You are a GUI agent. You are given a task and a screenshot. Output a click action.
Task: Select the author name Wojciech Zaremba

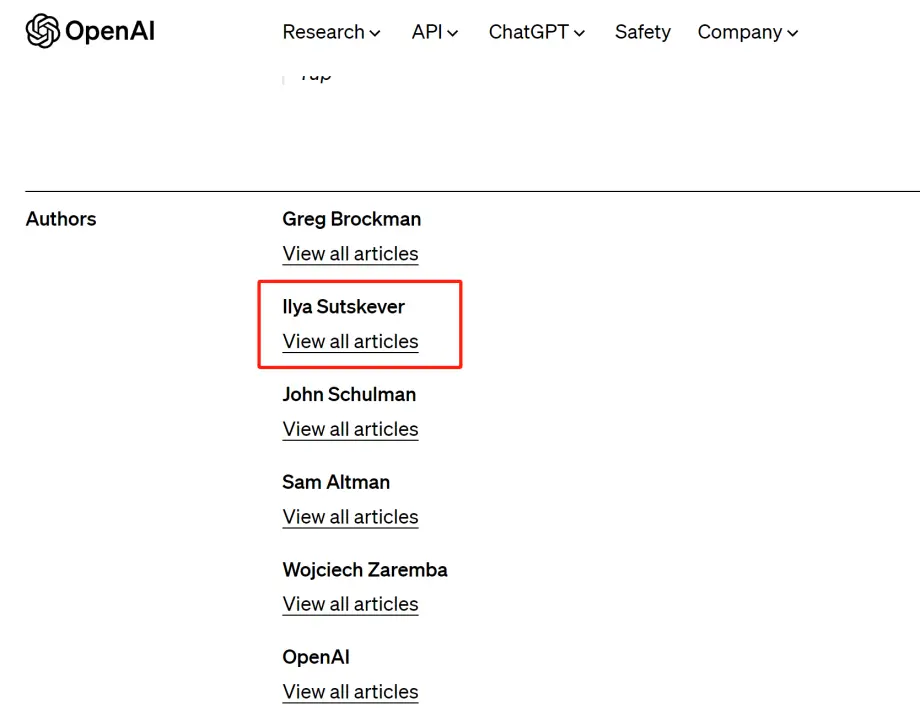click(365, 569)
